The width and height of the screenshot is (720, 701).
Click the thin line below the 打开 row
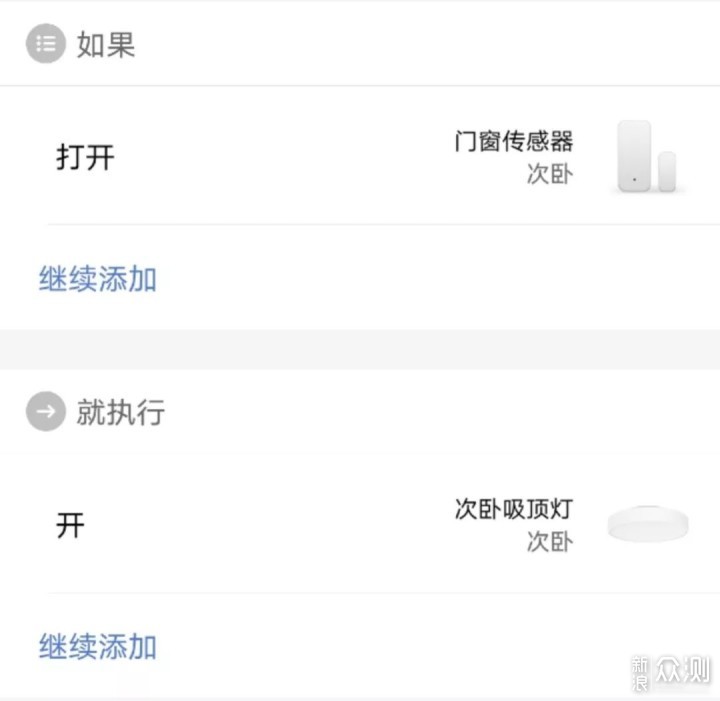[x=383, y=225]
